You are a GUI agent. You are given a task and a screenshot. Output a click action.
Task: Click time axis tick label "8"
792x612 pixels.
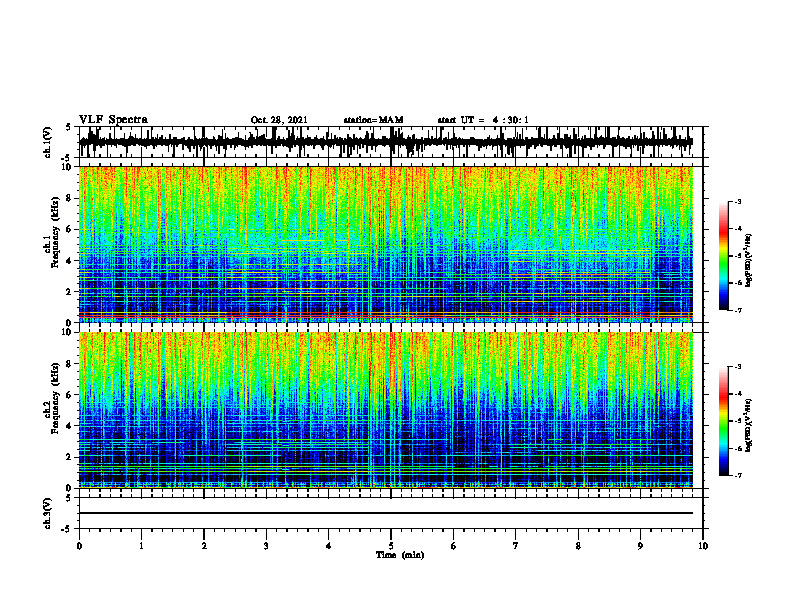pyautogui.click(x=578, y=546)
